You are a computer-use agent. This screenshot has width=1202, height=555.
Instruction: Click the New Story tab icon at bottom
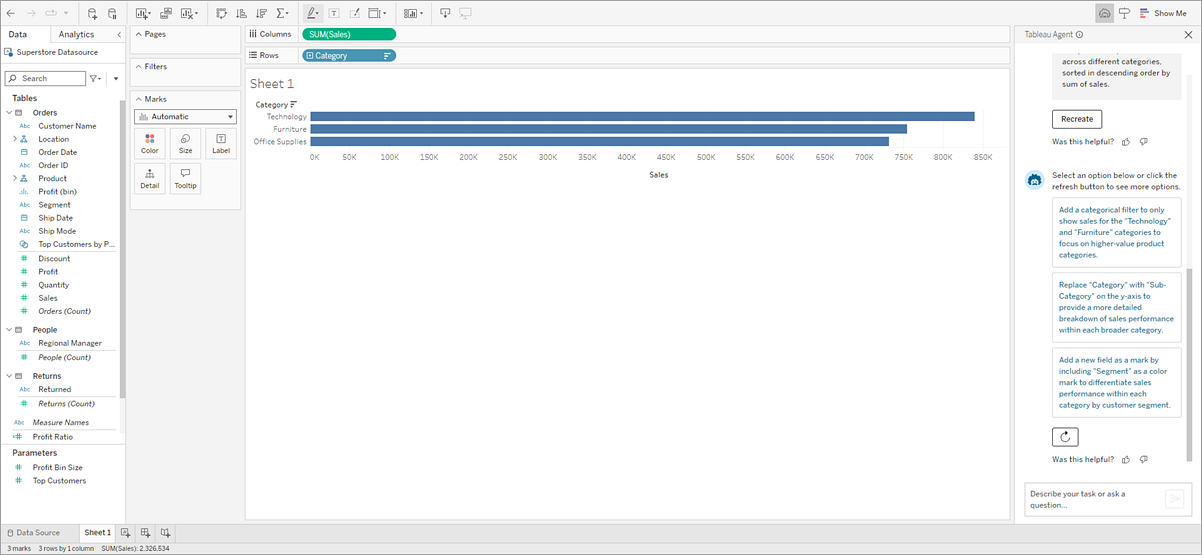tap(166, 533)
